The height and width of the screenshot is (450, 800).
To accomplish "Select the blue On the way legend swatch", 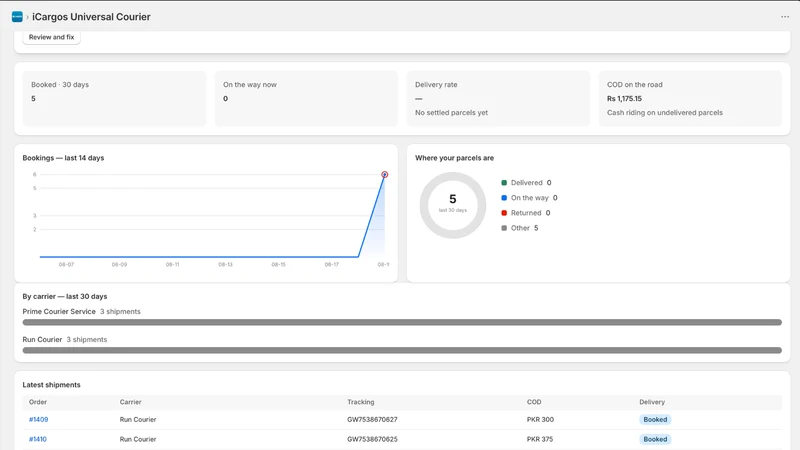I will (504, 197).
